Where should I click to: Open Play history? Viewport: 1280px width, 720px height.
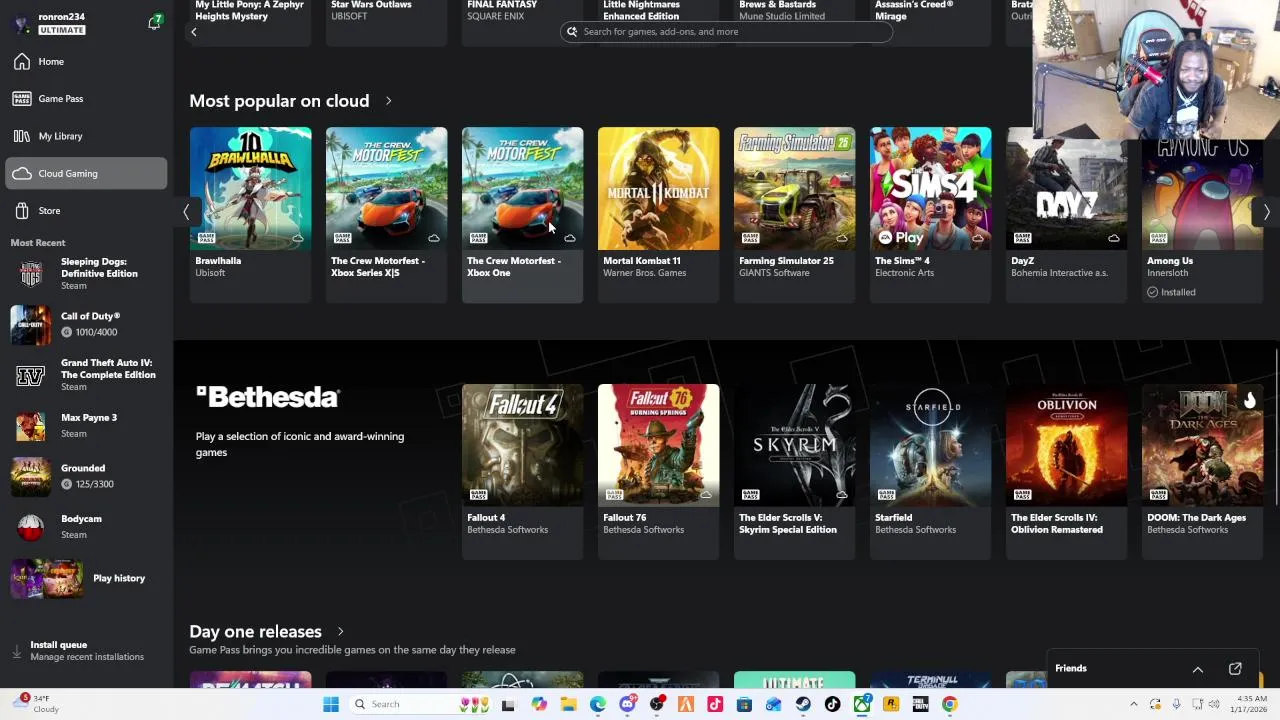coord(88,578)
